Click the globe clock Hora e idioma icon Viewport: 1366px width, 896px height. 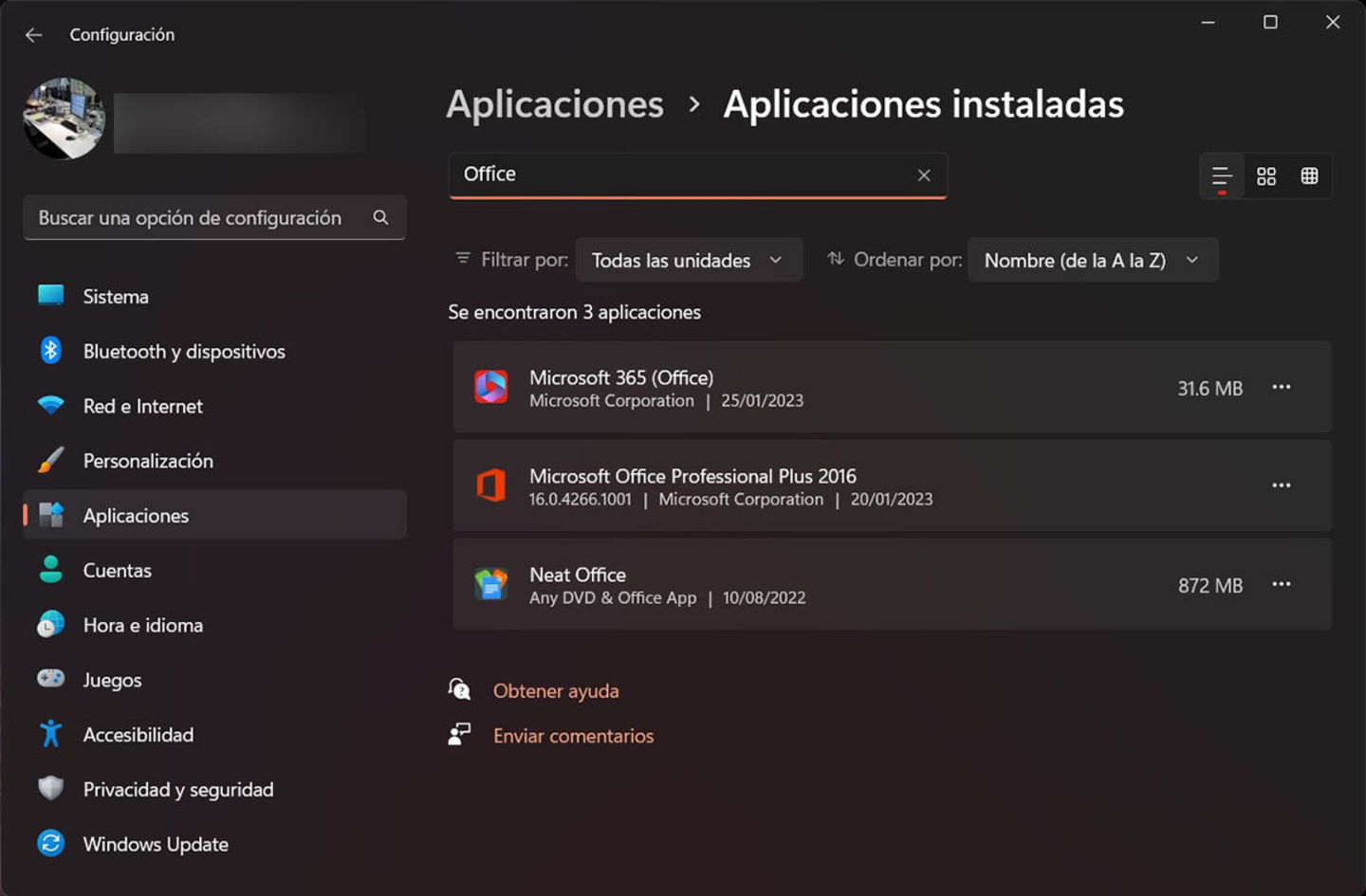51,624
